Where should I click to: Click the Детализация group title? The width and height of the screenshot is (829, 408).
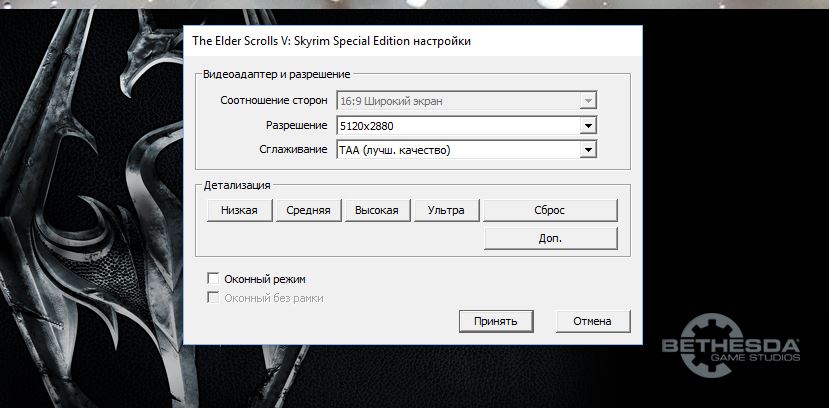(237, 186)
